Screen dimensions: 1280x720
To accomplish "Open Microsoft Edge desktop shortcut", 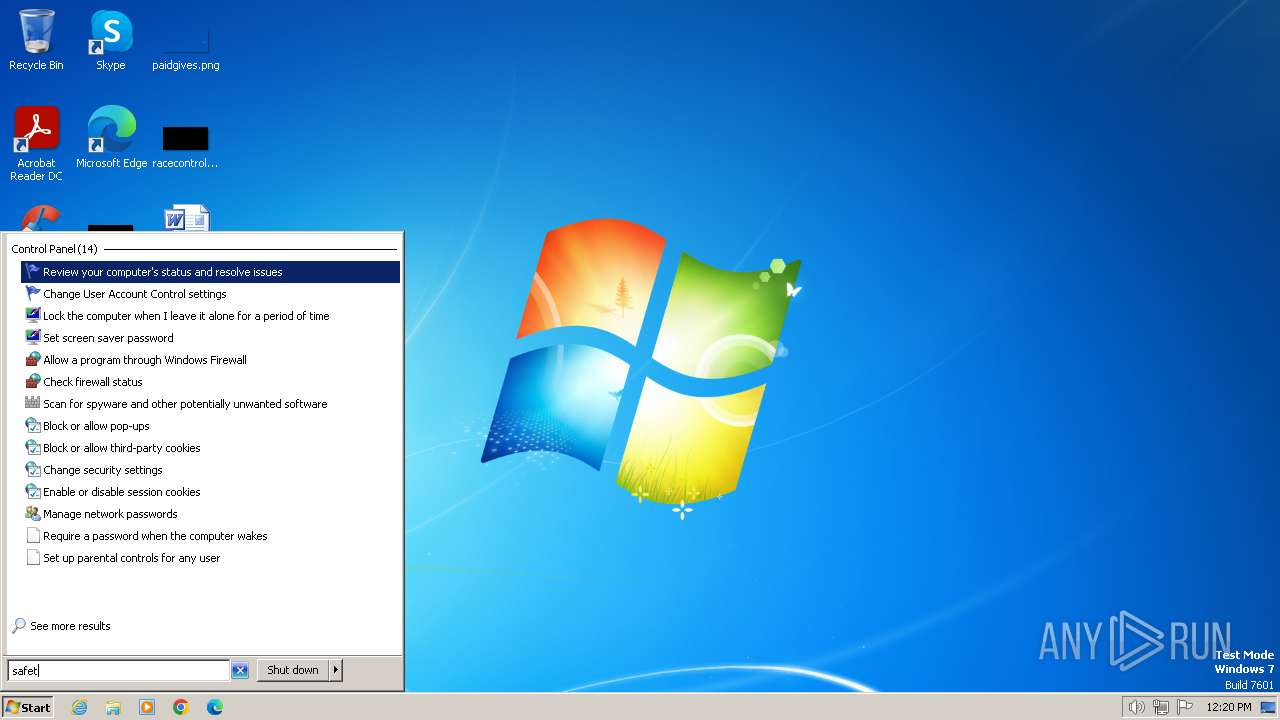I will [x=111, y=138].
